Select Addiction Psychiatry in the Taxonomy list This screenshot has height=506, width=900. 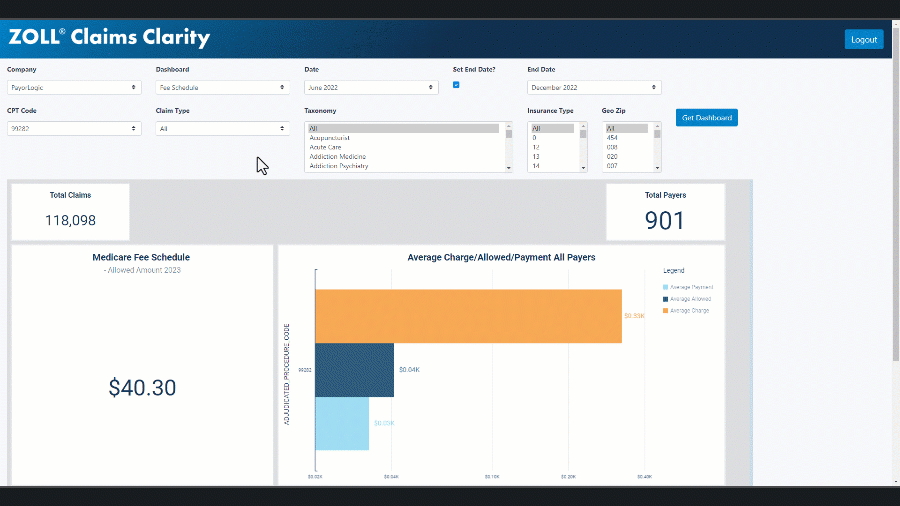404,166
